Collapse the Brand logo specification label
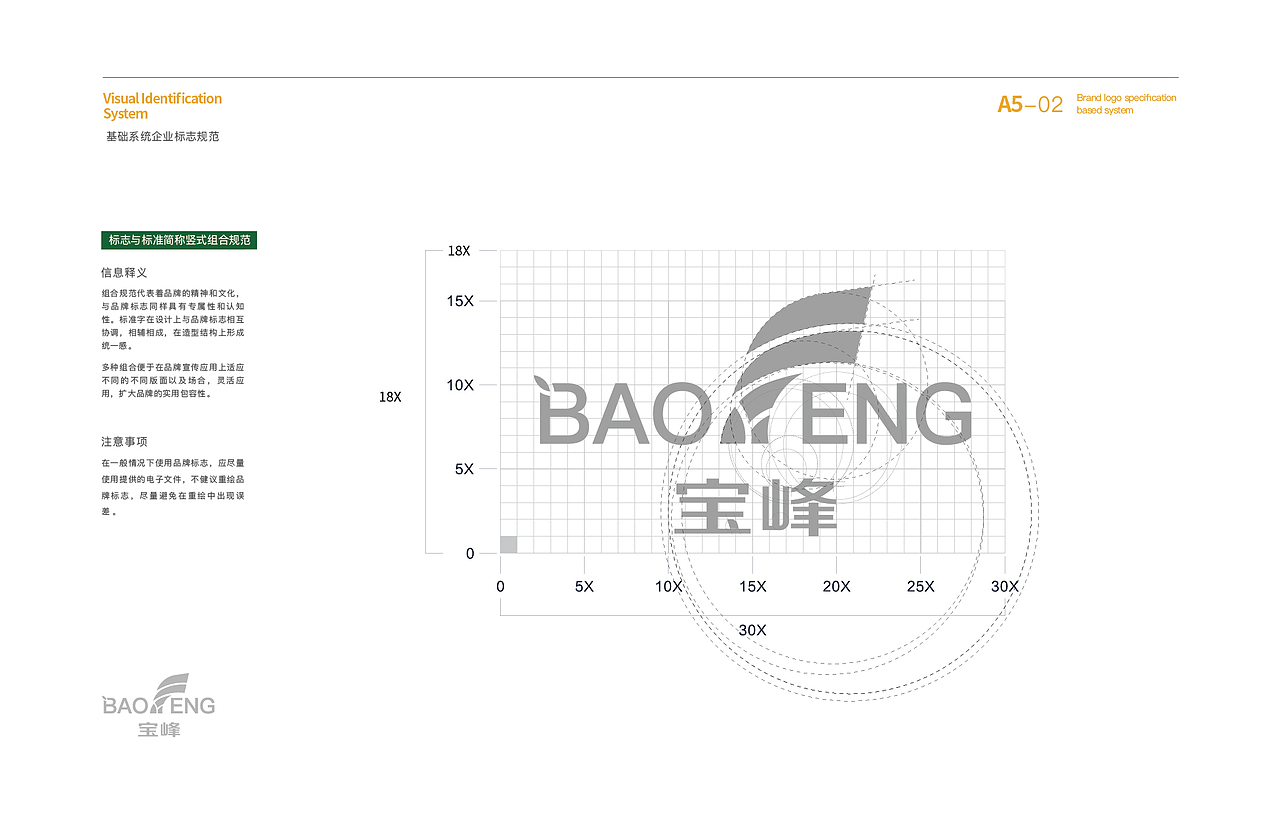The image size is (1280, 813). (x=1124, y=103)
